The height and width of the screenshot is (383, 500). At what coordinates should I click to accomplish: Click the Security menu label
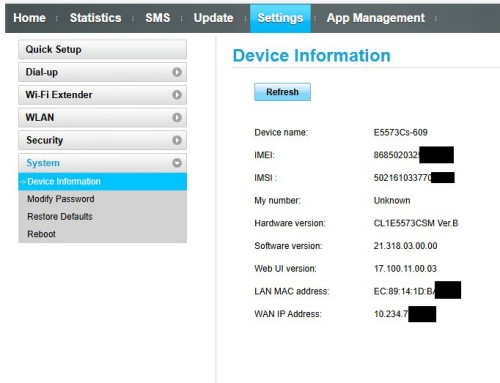point(44,140)
